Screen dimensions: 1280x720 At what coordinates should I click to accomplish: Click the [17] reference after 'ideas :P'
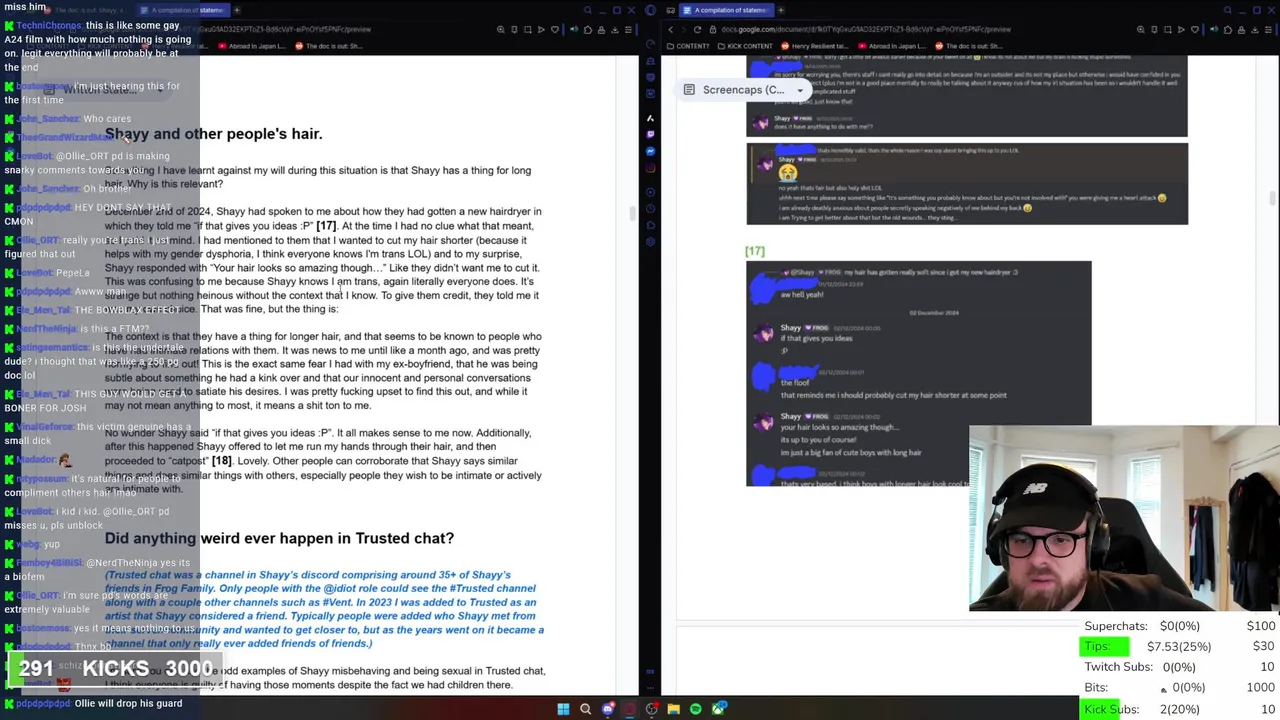pos(326,226)
